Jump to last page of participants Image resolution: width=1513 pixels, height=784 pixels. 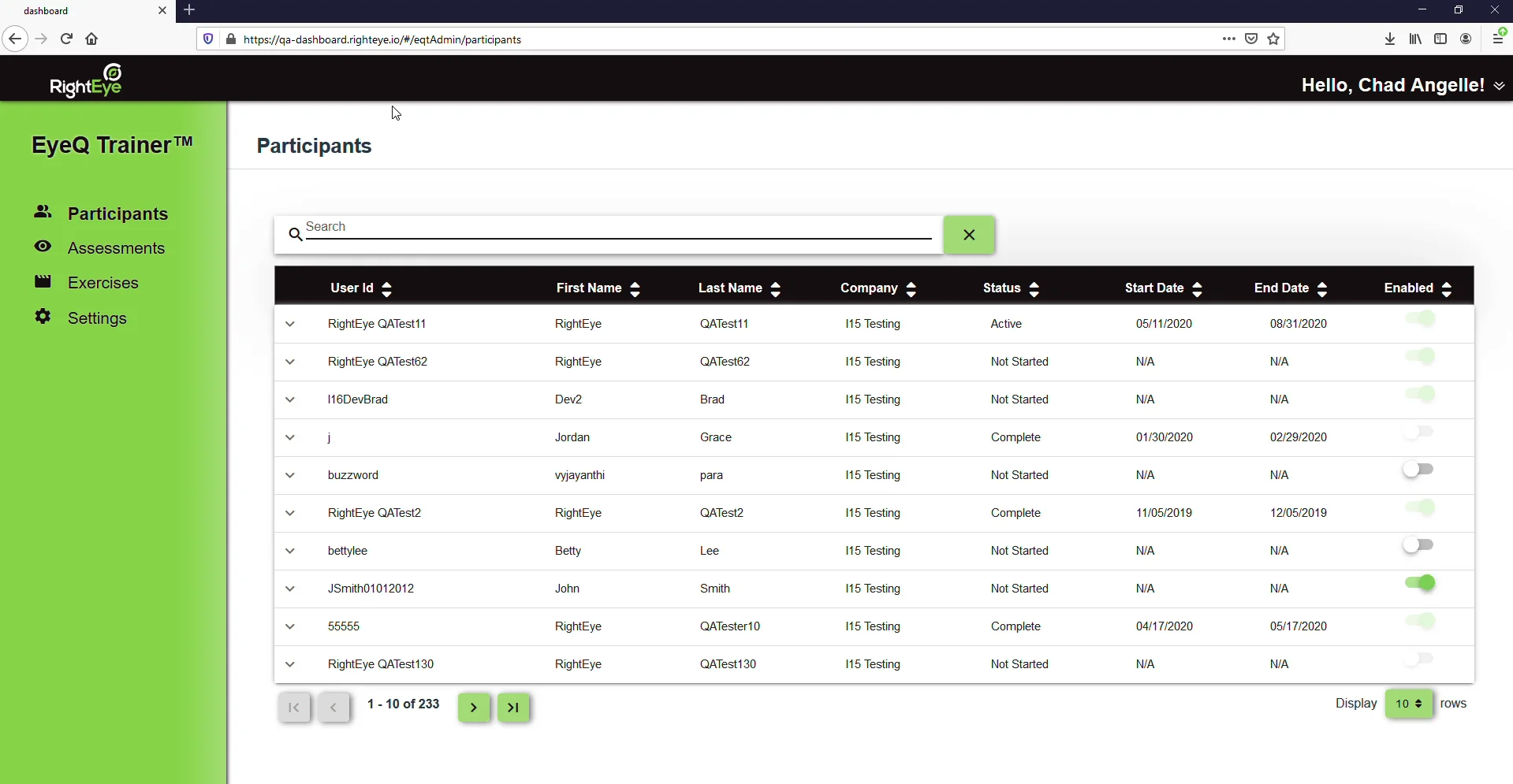[x=513, y=708]
